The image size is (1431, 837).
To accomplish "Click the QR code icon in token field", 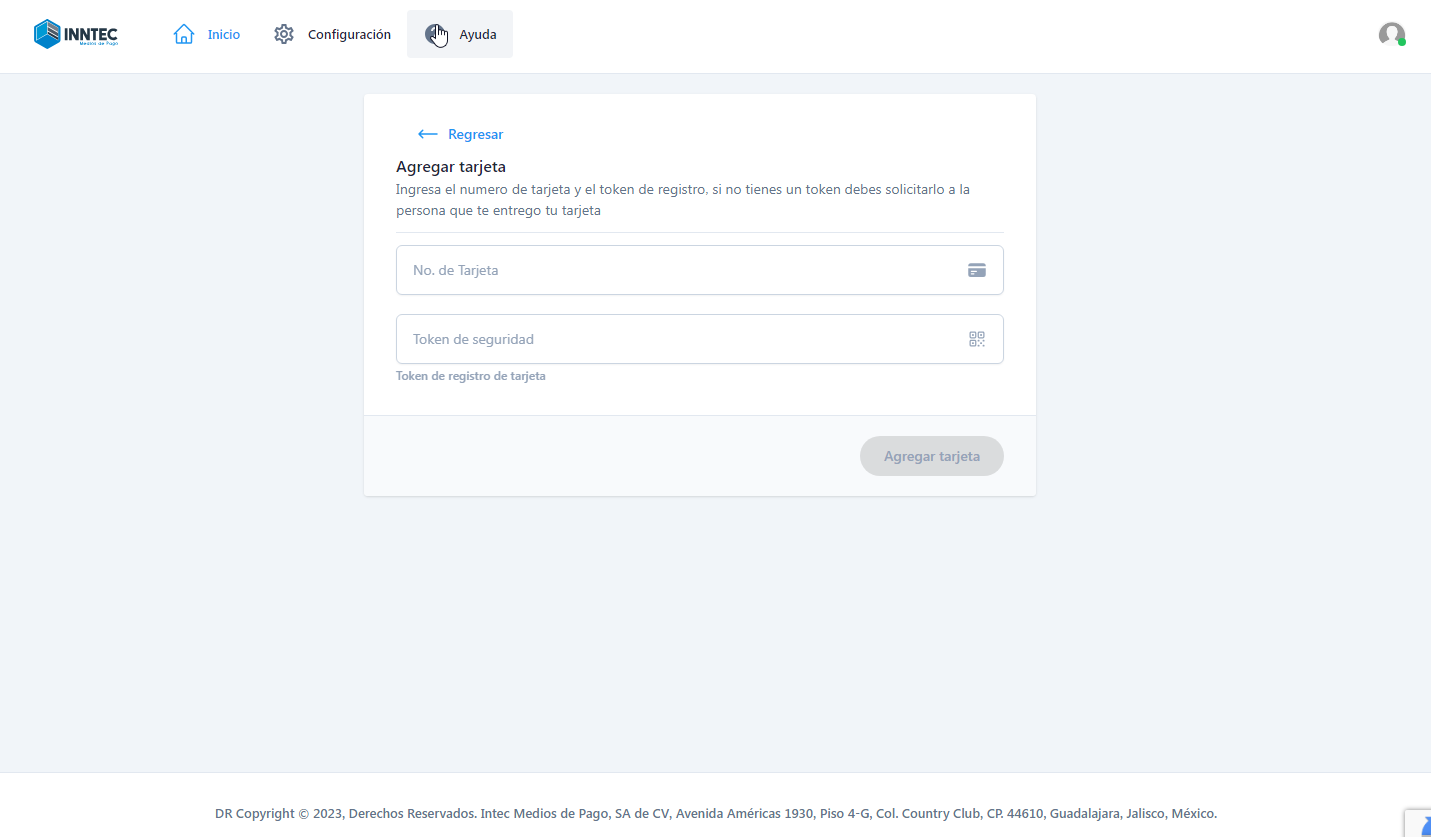I will 977,339.
